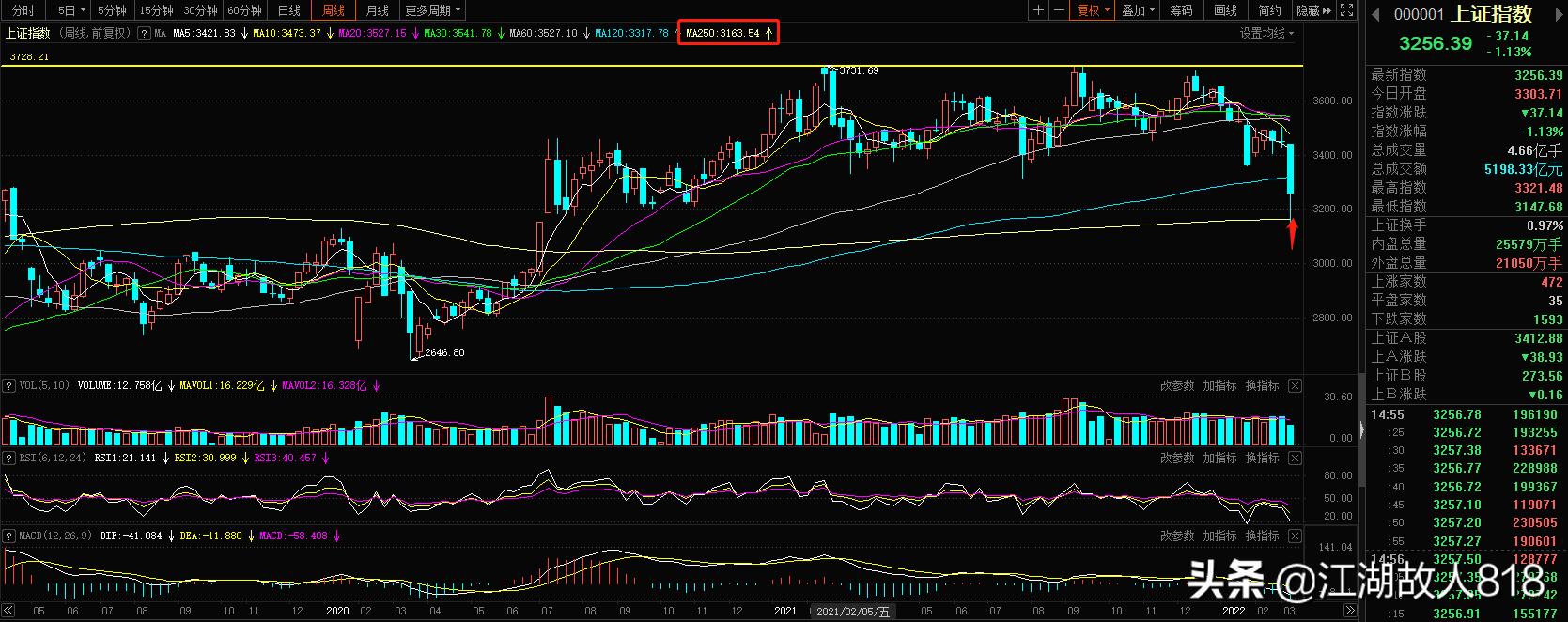Open the 复权 dropdown
Image resolution: width=1568 pixels, height=622 pixels.
tap(1094, 10)
